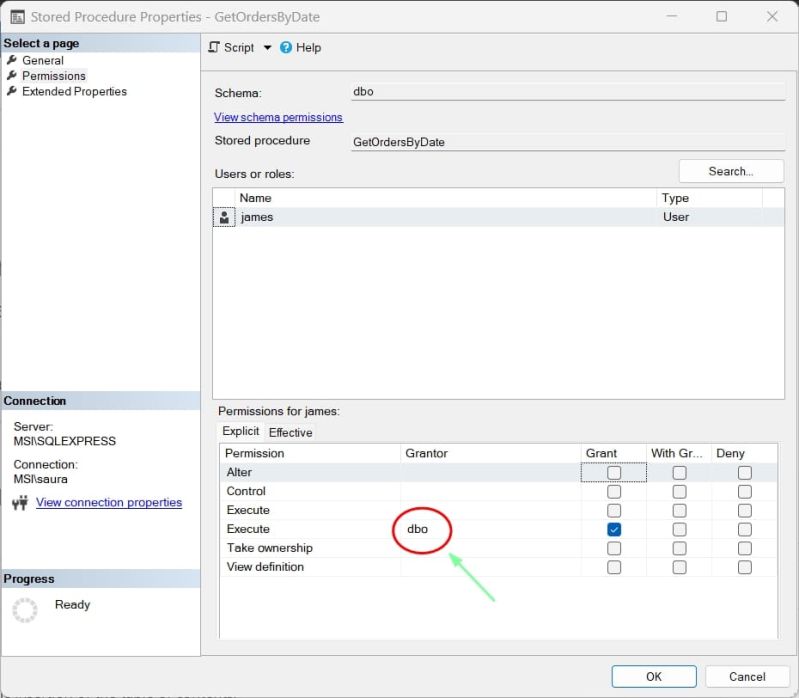The height and width of the screenshot is (698, 799).
Task: Maximize the properties window
Action: click(x=722, y=16)
